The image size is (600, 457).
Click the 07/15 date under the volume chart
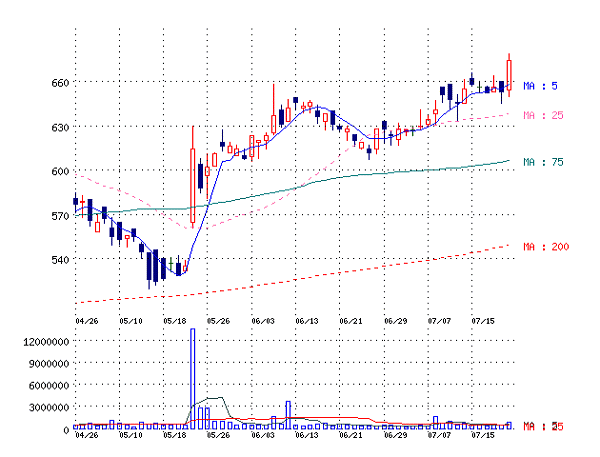483,435
